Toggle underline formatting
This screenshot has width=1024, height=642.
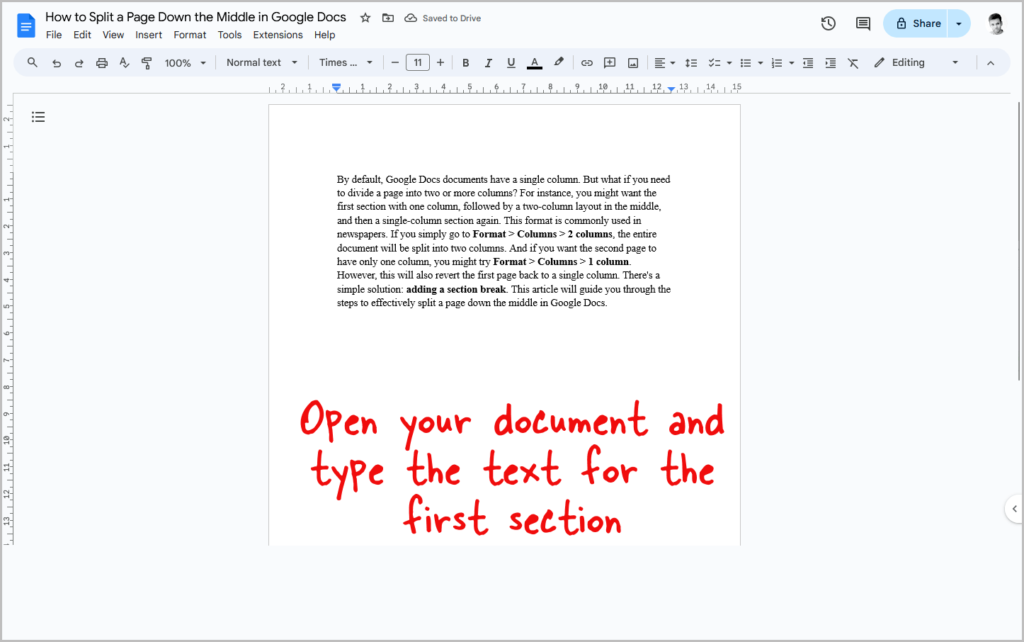(511, 62)
